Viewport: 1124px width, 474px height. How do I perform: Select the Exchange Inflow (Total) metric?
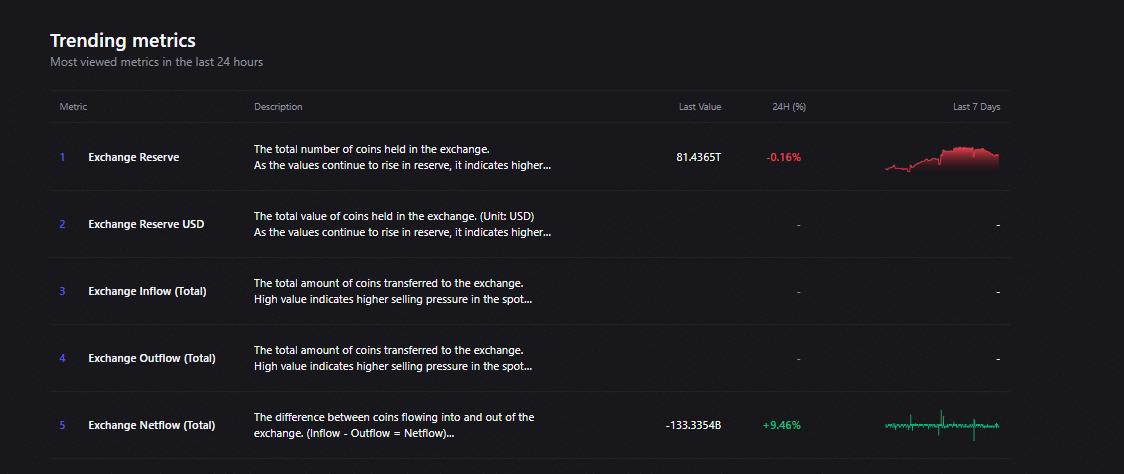147,291
